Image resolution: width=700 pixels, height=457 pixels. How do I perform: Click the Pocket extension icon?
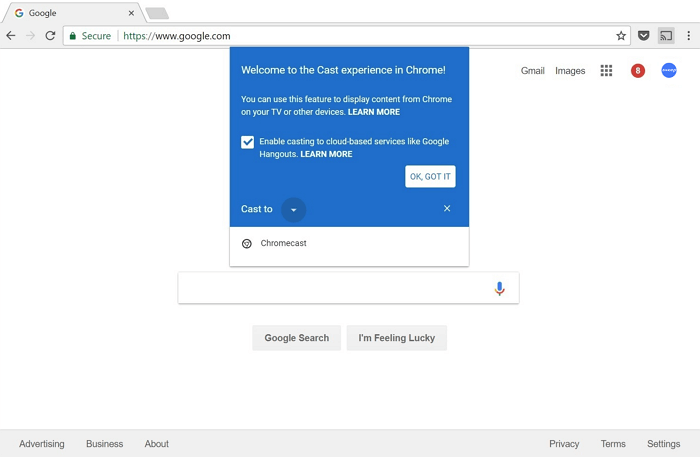coord(644,36)
